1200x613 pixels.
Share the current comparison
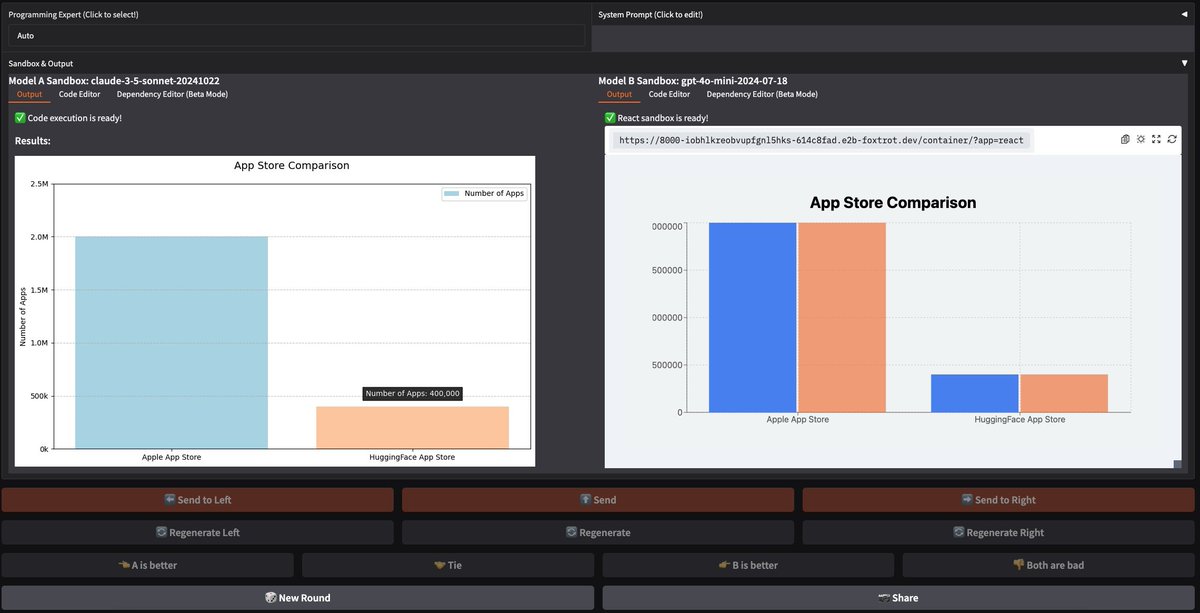898,597
